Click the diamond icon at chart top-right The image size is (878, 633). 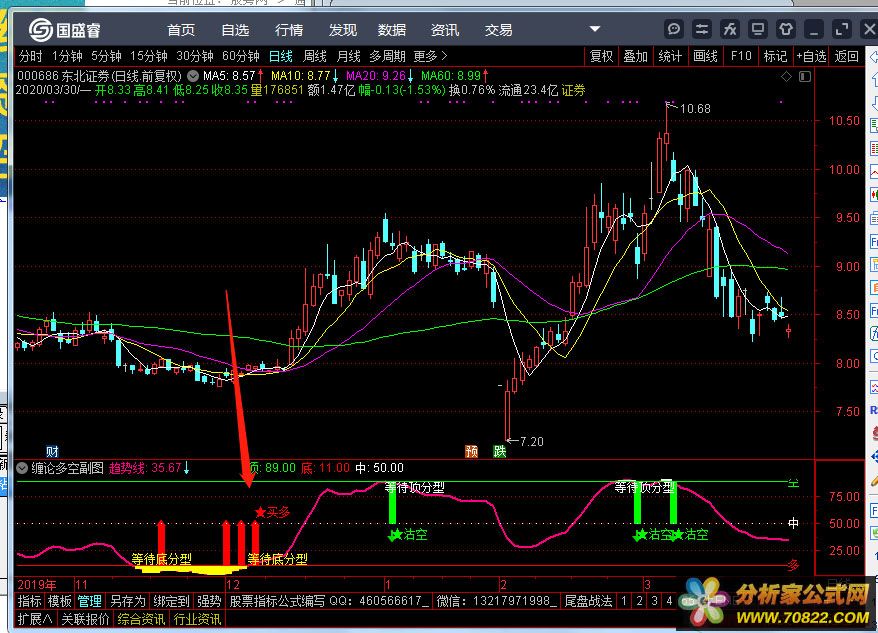787,76
